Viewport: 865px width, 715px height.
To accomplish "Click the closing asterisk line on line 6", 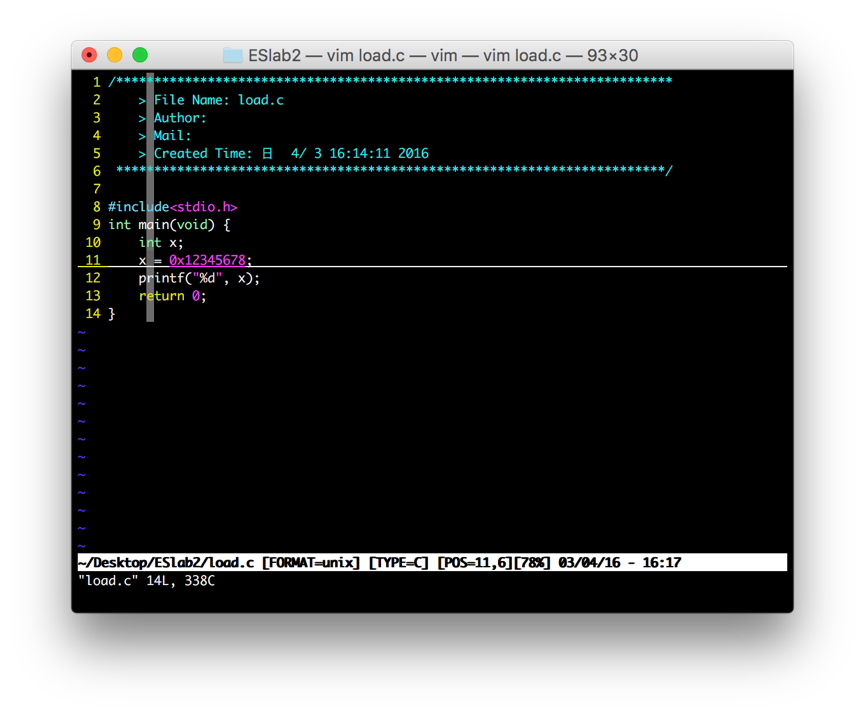I will click(394, 170).
